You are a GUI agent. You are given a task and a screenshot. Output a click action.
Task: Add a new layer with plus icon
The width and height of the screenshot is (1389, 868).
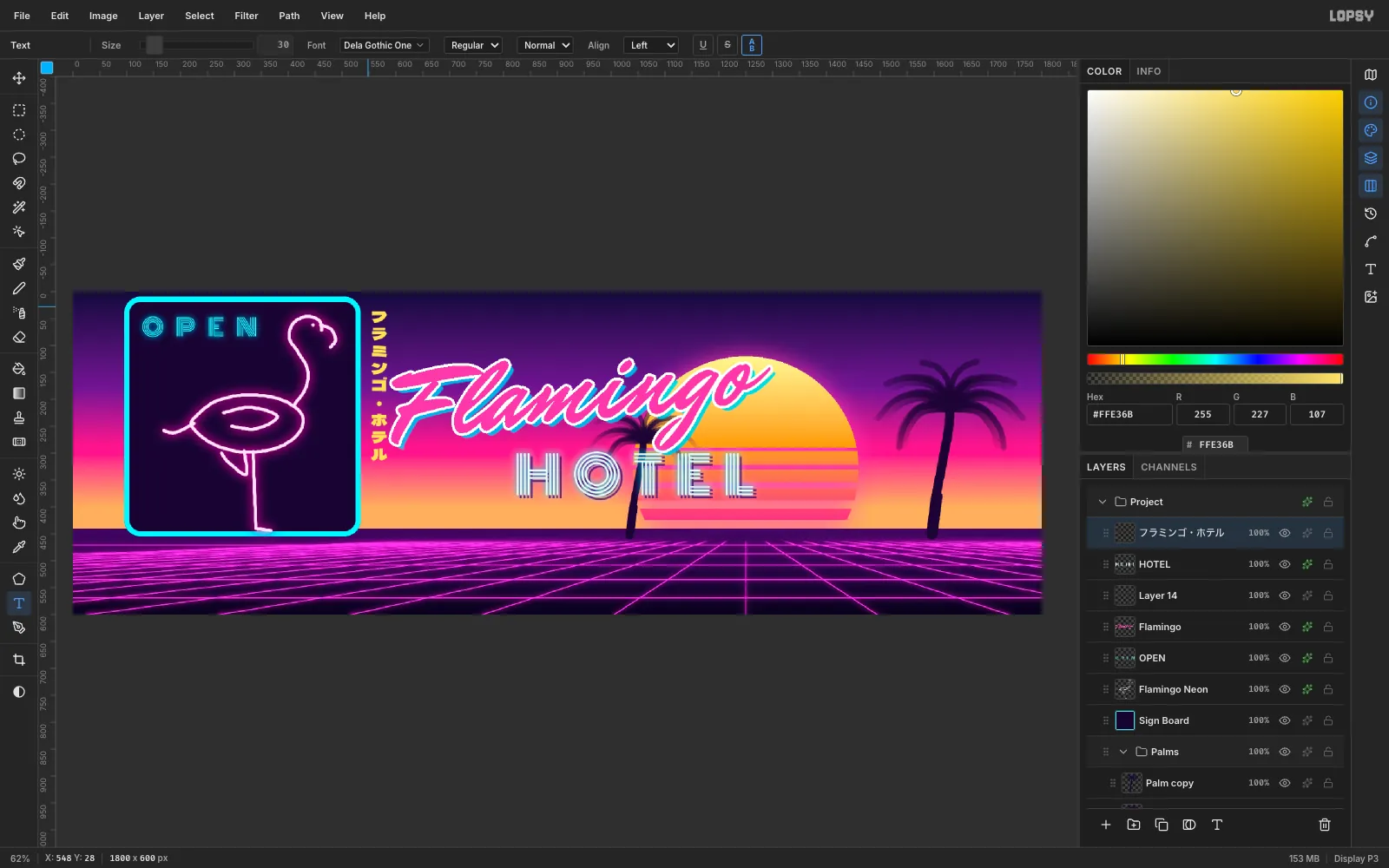coord(1106,825)
